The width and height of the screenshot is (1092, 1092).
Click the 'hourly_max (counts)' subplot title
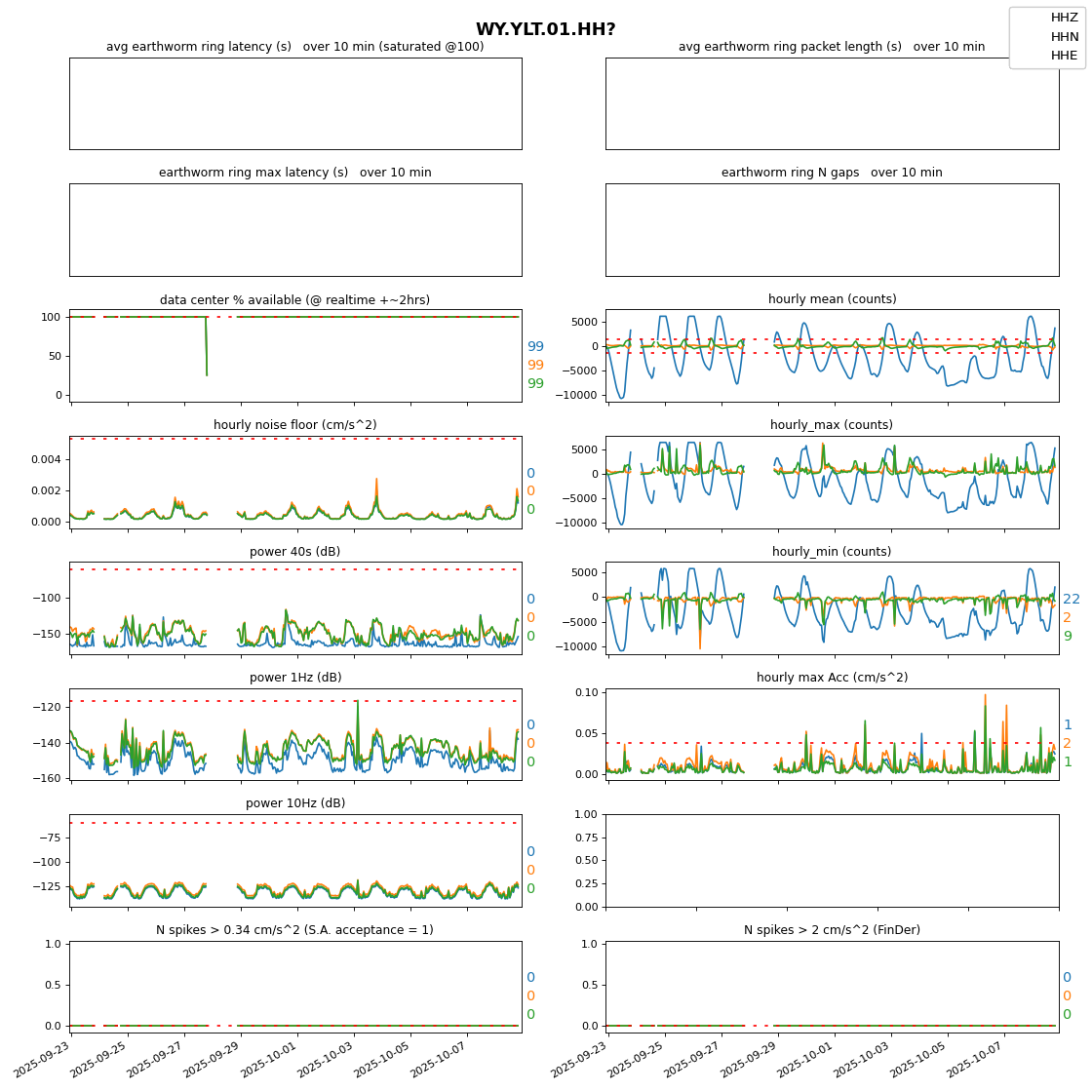point(832,425)
